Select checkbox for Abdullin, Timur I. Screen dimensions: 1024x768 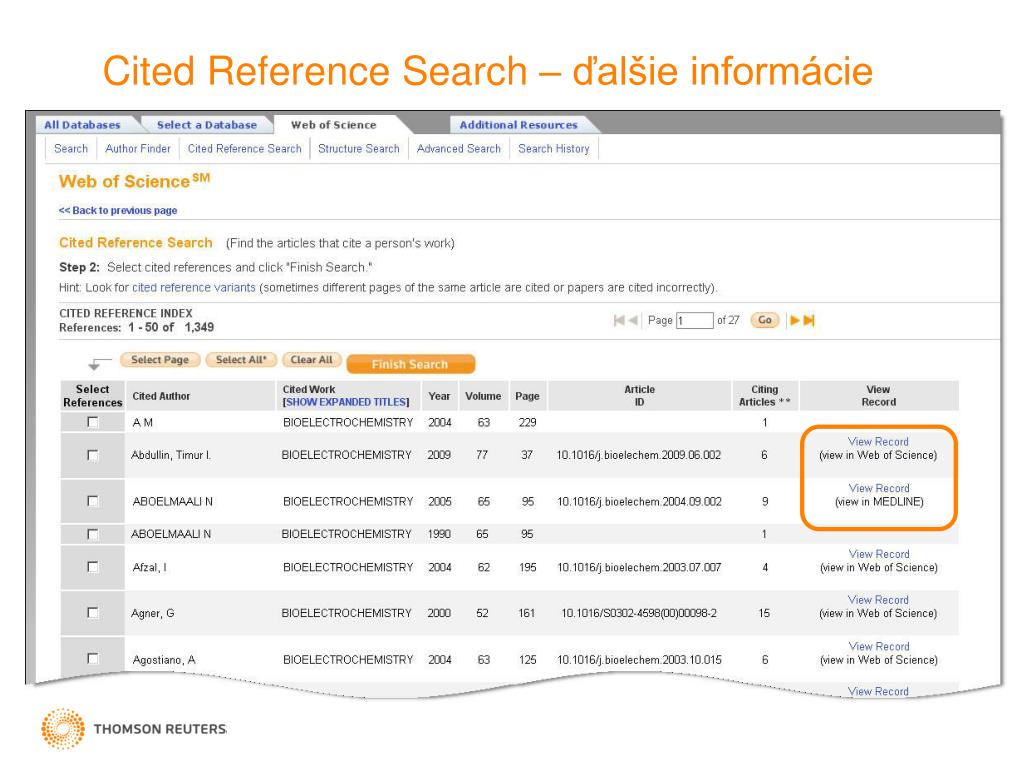click(x=93, y=455)
